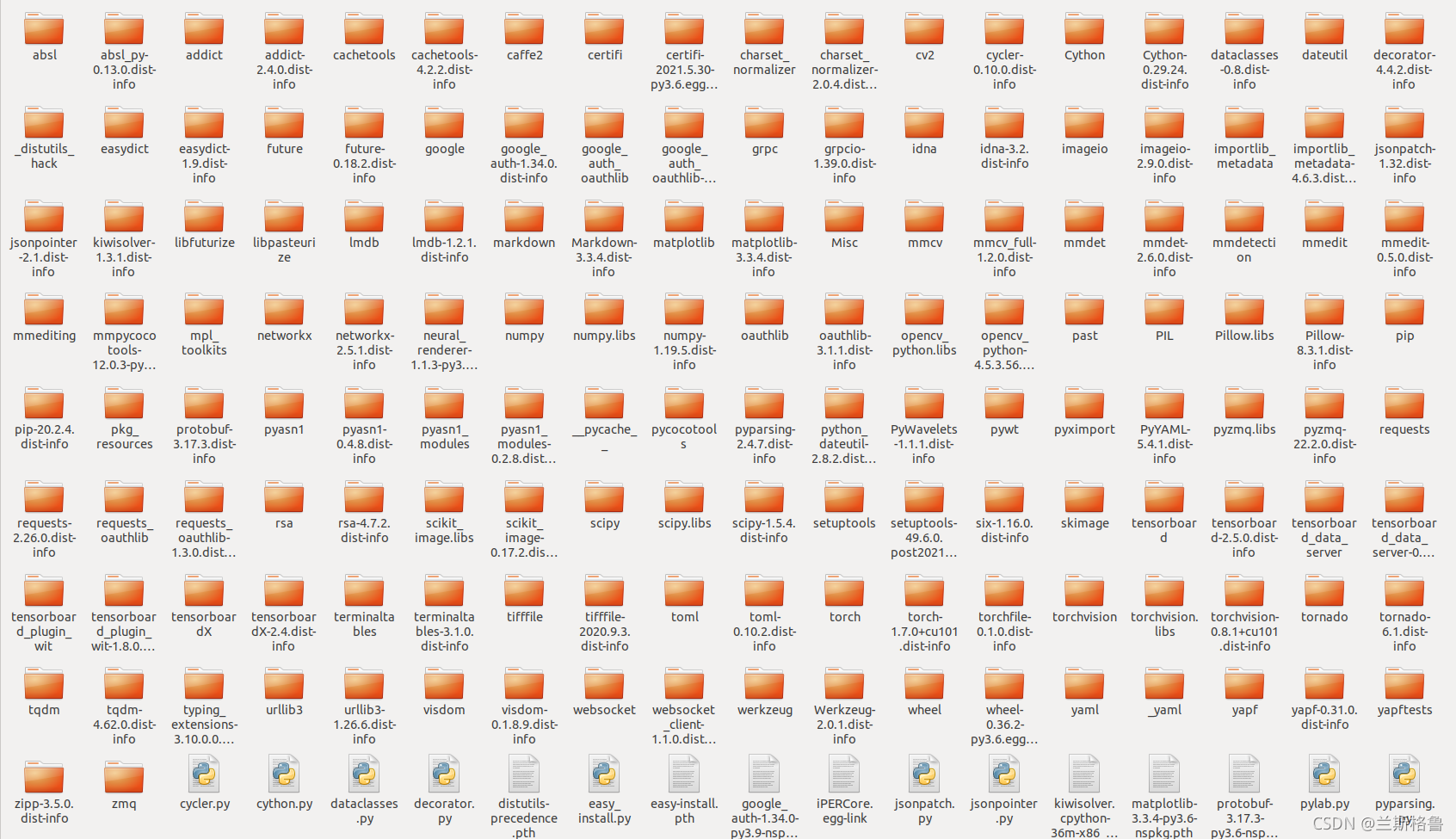
Task: Open the networkx folder
Action: pos(284,310)
